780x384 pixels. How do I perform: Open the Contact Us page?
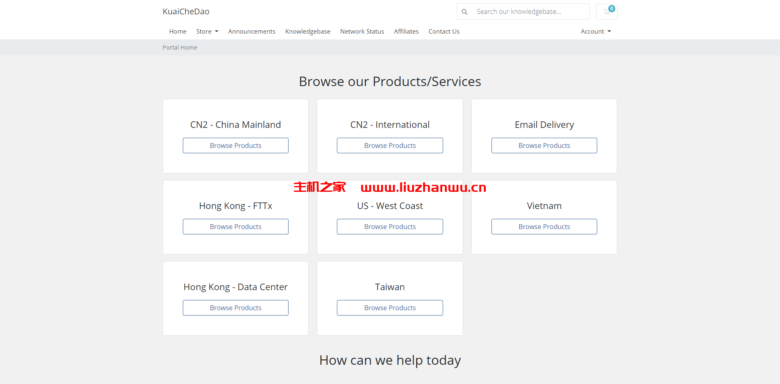tap(444, 31)
